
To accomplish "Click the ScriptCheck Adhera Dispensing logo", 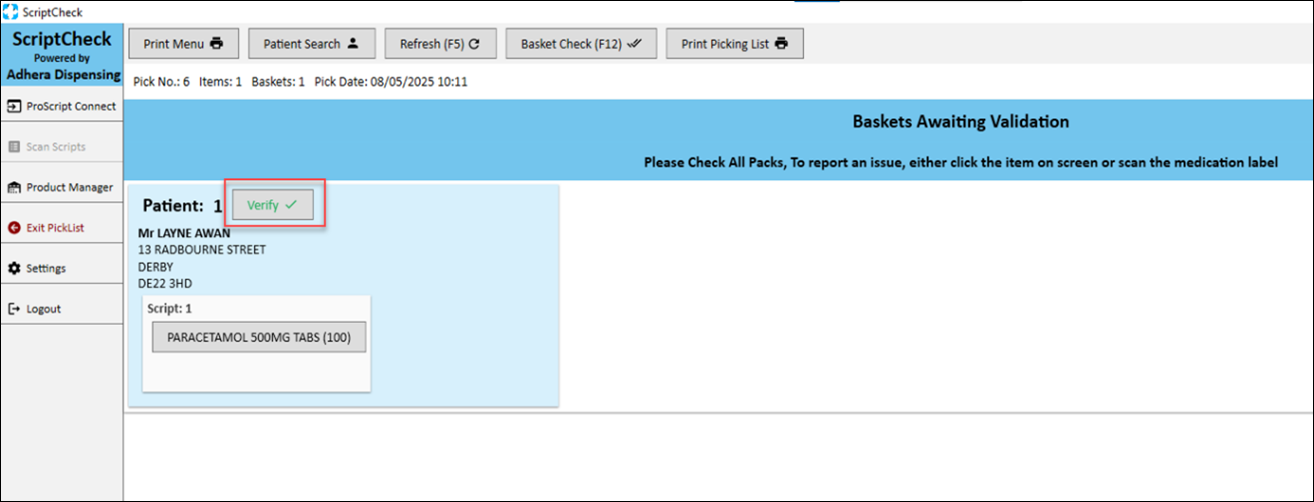I will (x=61, y=55).
